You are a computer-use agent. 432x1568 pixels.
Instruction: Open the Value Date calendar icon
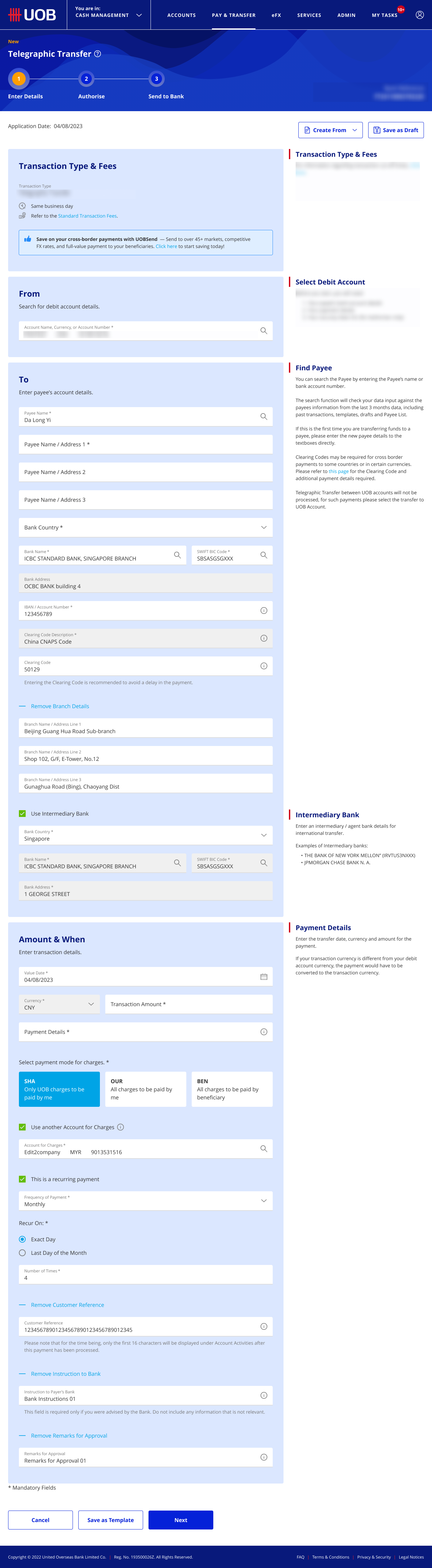click(264, 976)
